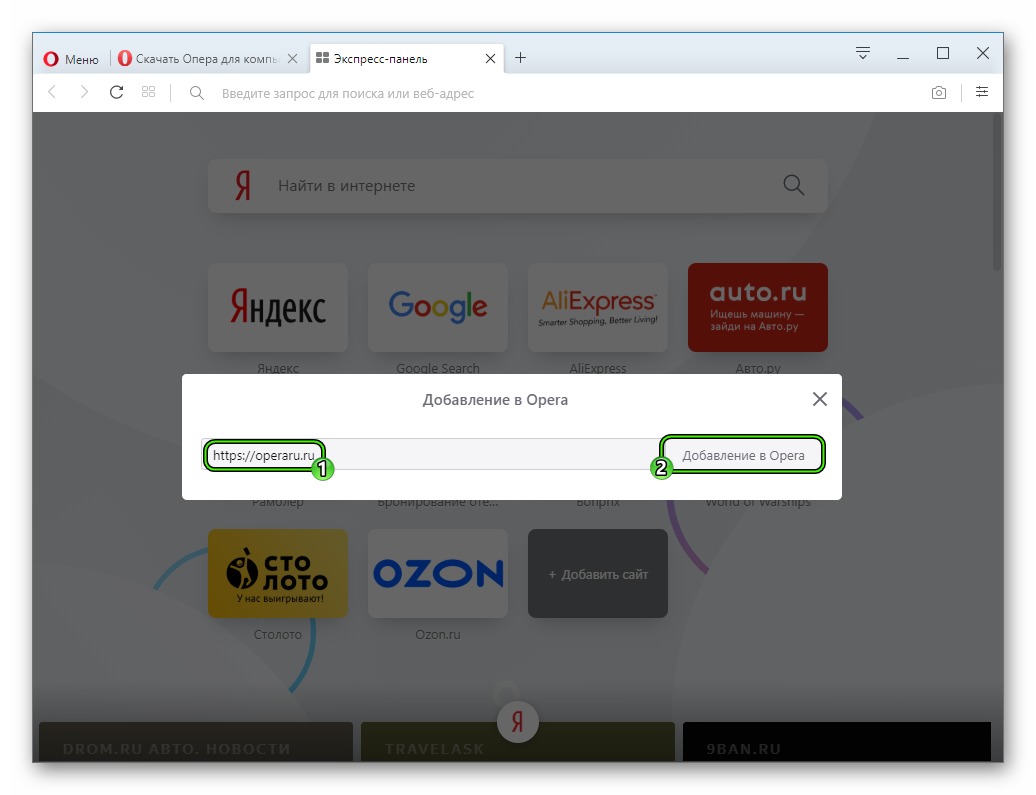The width and height of the screenshot is (1036, 795).
Task: Go back with the back arrow
Action: coord(52,92)
